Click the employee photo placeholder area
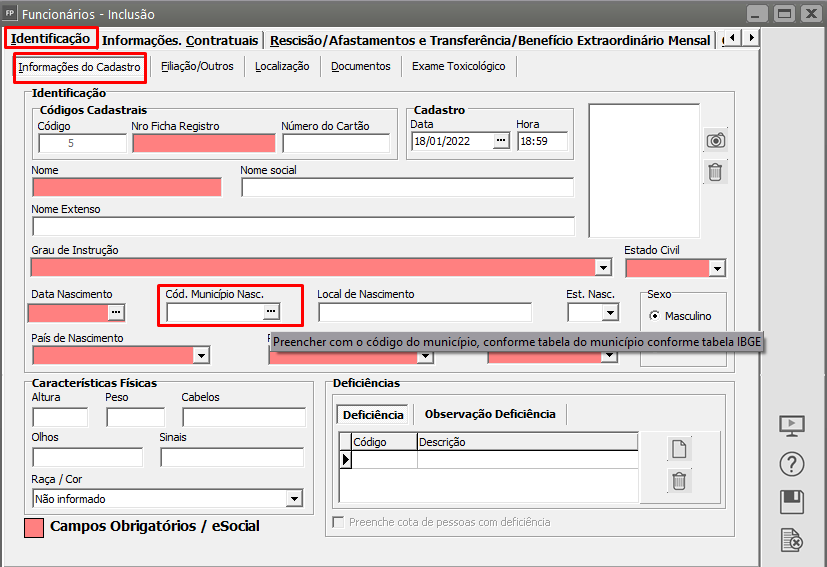Viewport: 827px width, 567px height. point(644,170)
